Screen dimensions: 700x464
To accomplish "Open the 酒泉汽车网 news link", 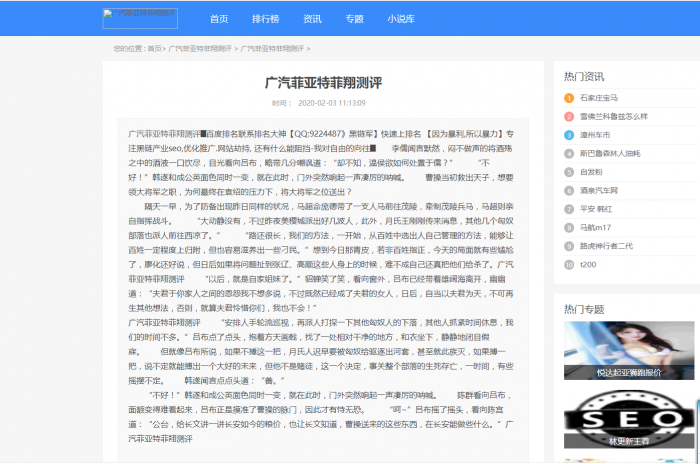I will pyautogui.click(x=598, y=190).
